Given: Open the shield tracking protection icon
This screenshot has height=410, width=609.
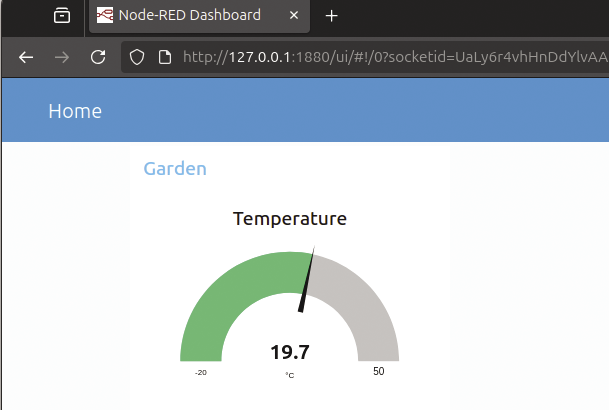Looking at the screenshot, I should [x=137, y=57].
